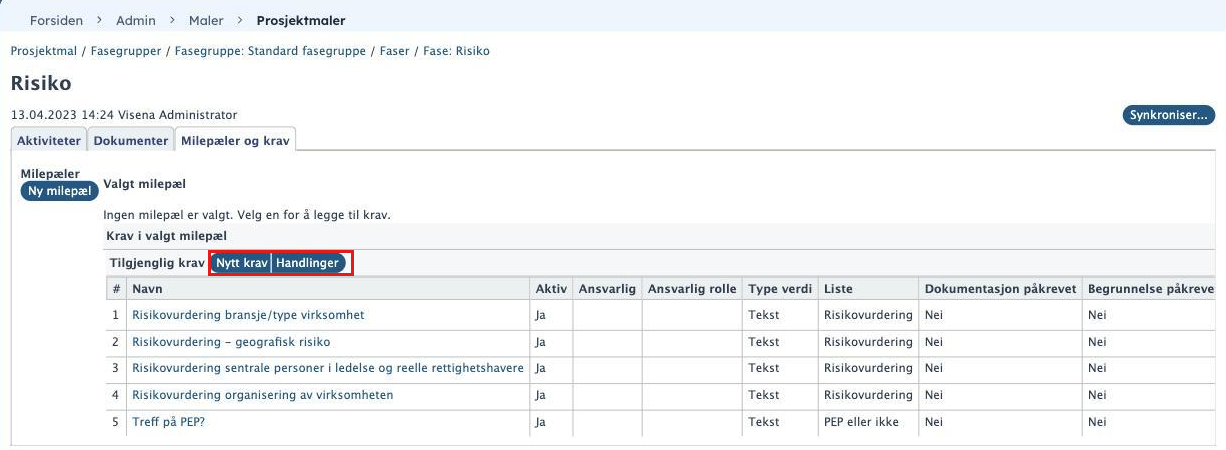
Task: Click the 'Ansvarlig rolle' column header
Action: click(x=692, y=288)
